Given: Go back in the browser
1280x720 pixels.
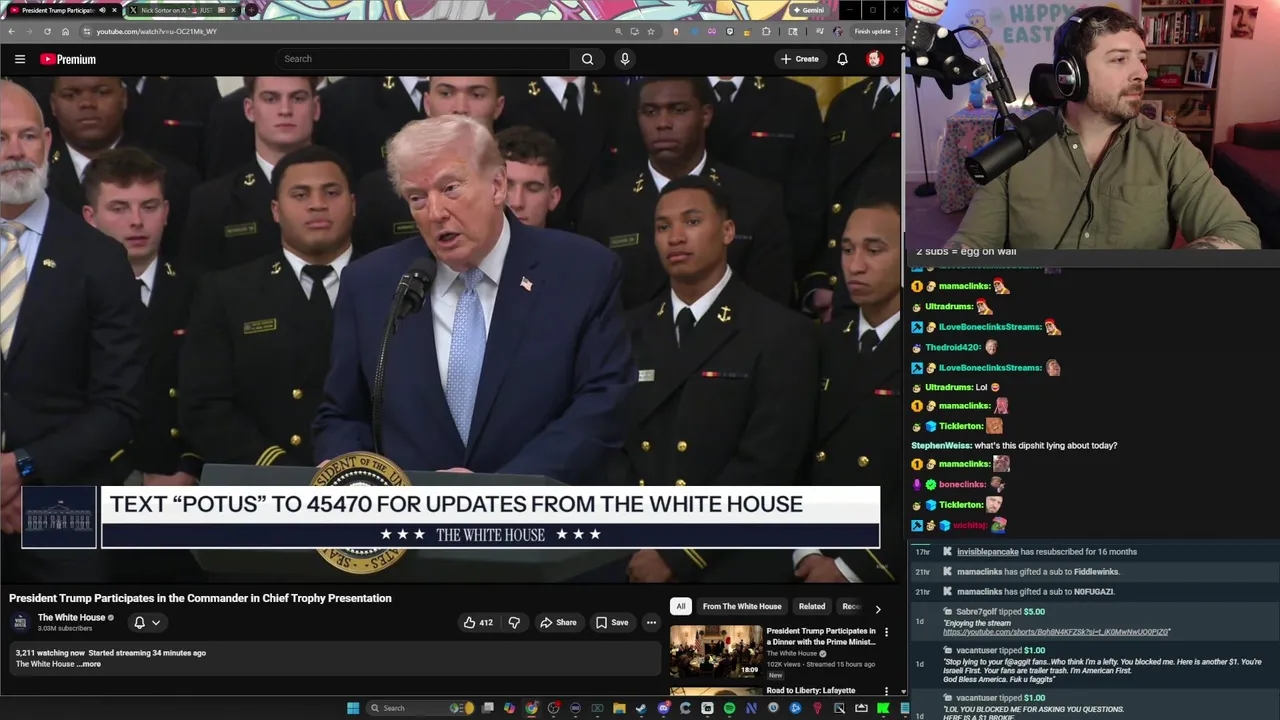Looking at the screenshot, I should (x=11, y=31).
